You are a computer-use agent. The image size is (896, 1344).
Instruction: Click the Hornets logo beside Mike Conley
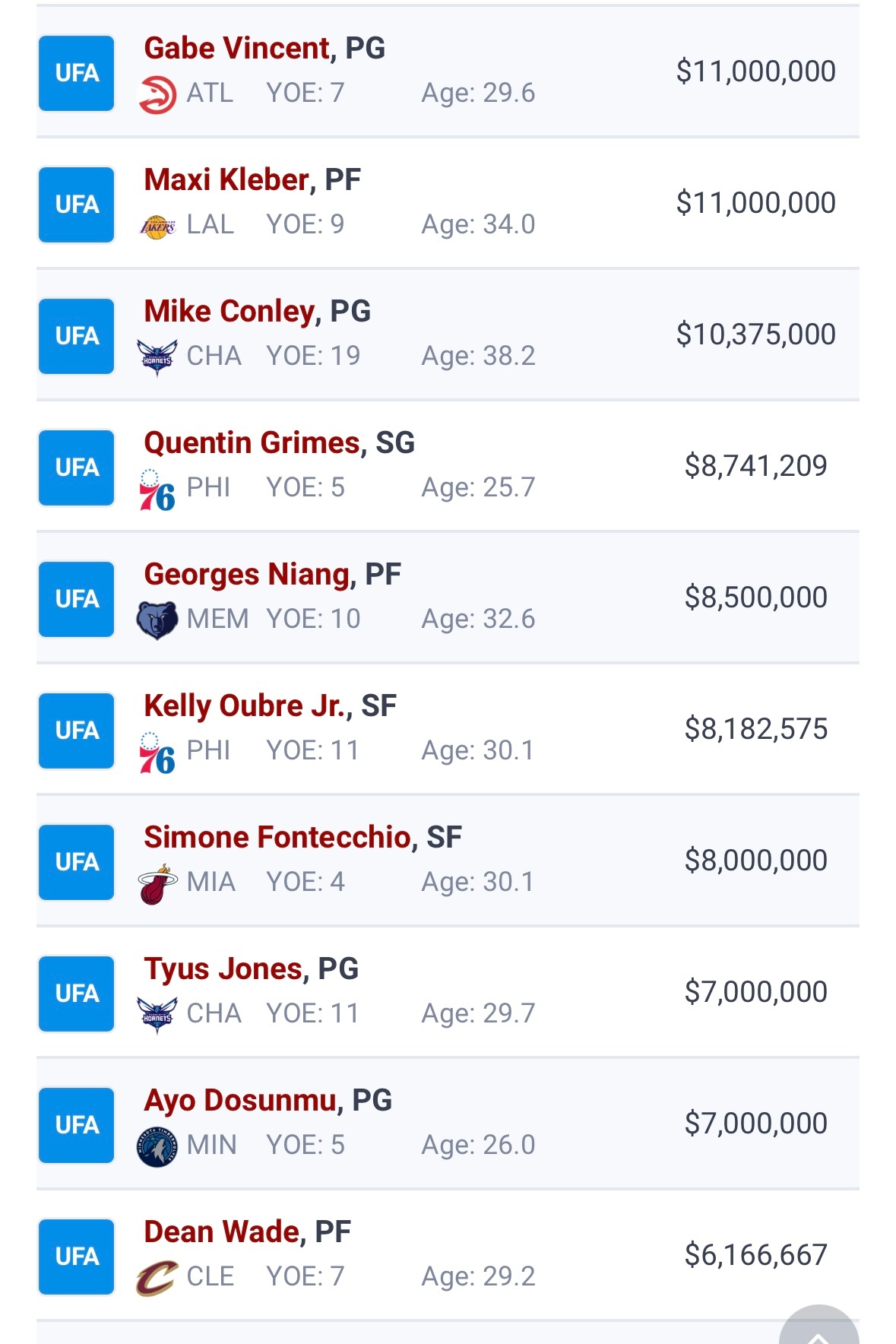[157, 357]
